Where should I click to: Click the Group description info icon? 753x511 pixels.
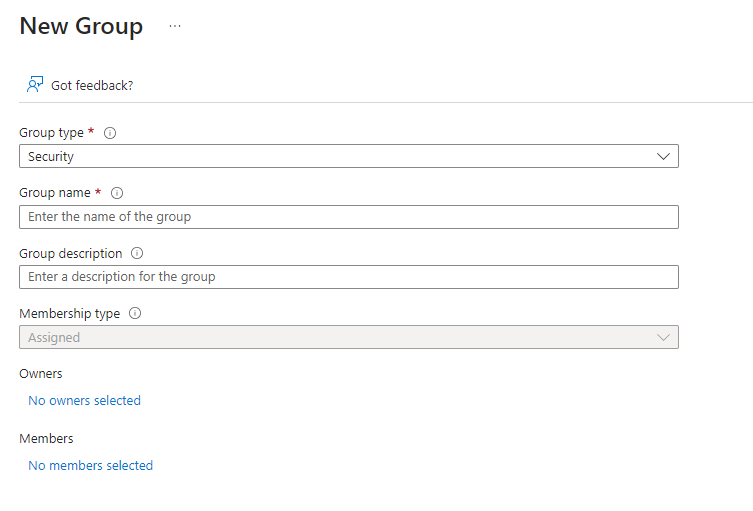(137, 253)
